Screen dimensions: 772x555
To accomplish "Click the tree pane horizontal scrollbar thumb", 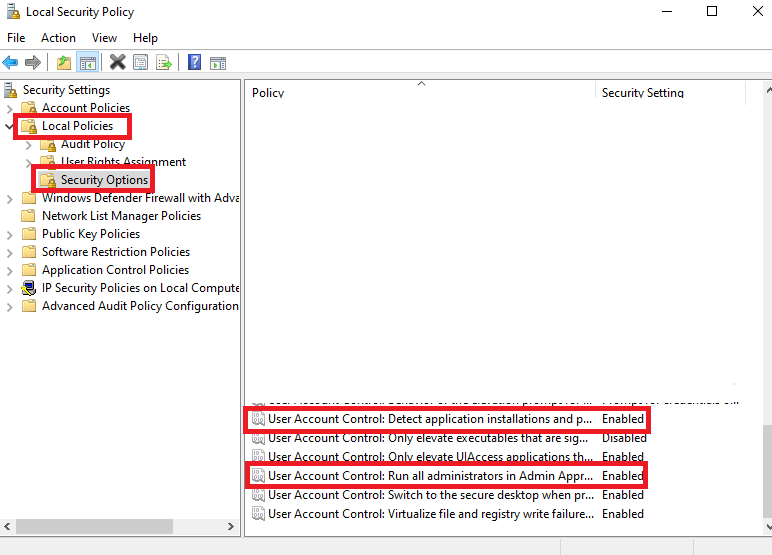I will (94, 526).
